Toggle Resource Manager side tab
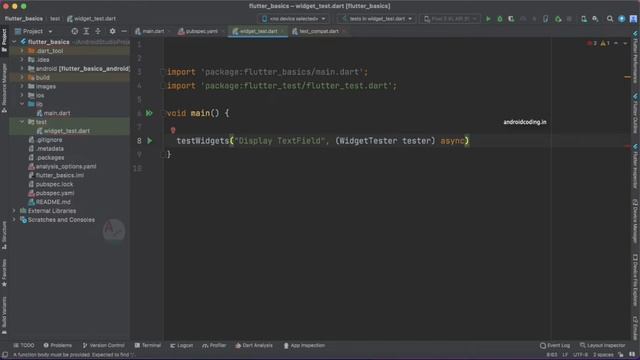640x360 pixels. point(4,88)
